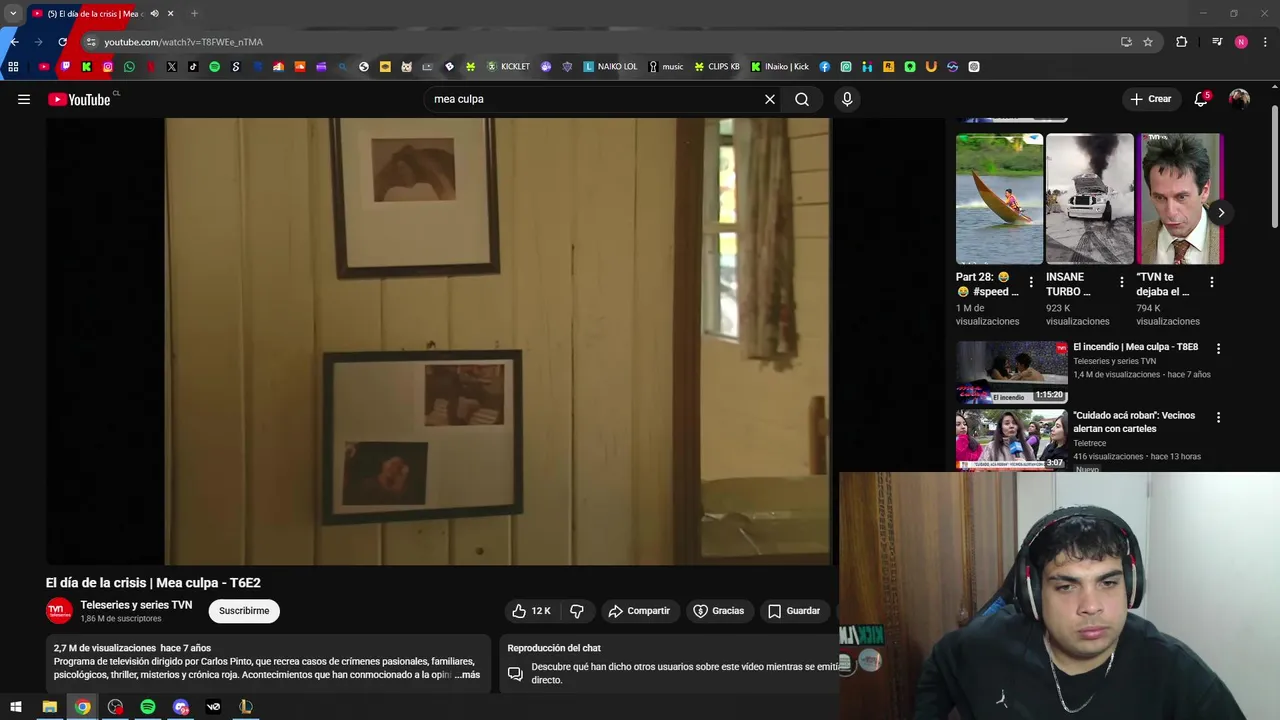Start voice search with microphone icon
1280x720 pixels.
847,99
